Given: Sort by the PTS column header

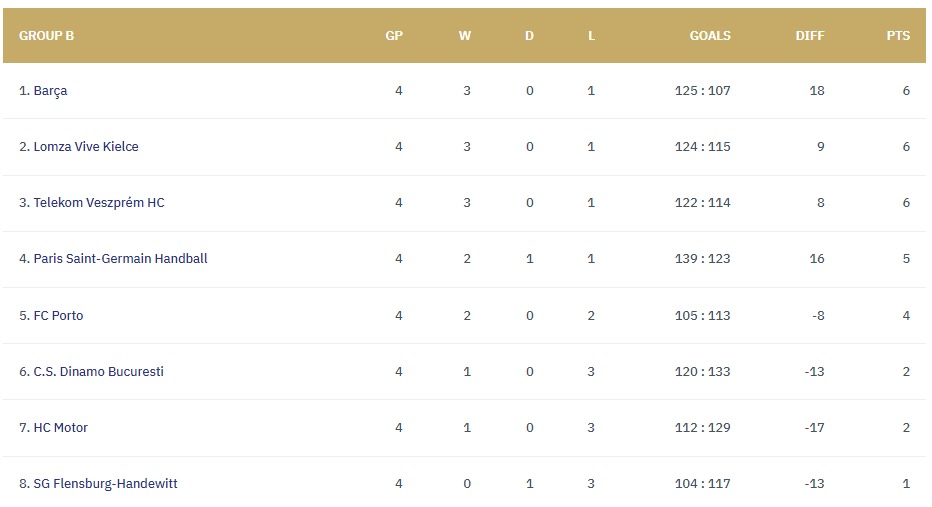Looking at the screenshot, I should coord(898,36).
